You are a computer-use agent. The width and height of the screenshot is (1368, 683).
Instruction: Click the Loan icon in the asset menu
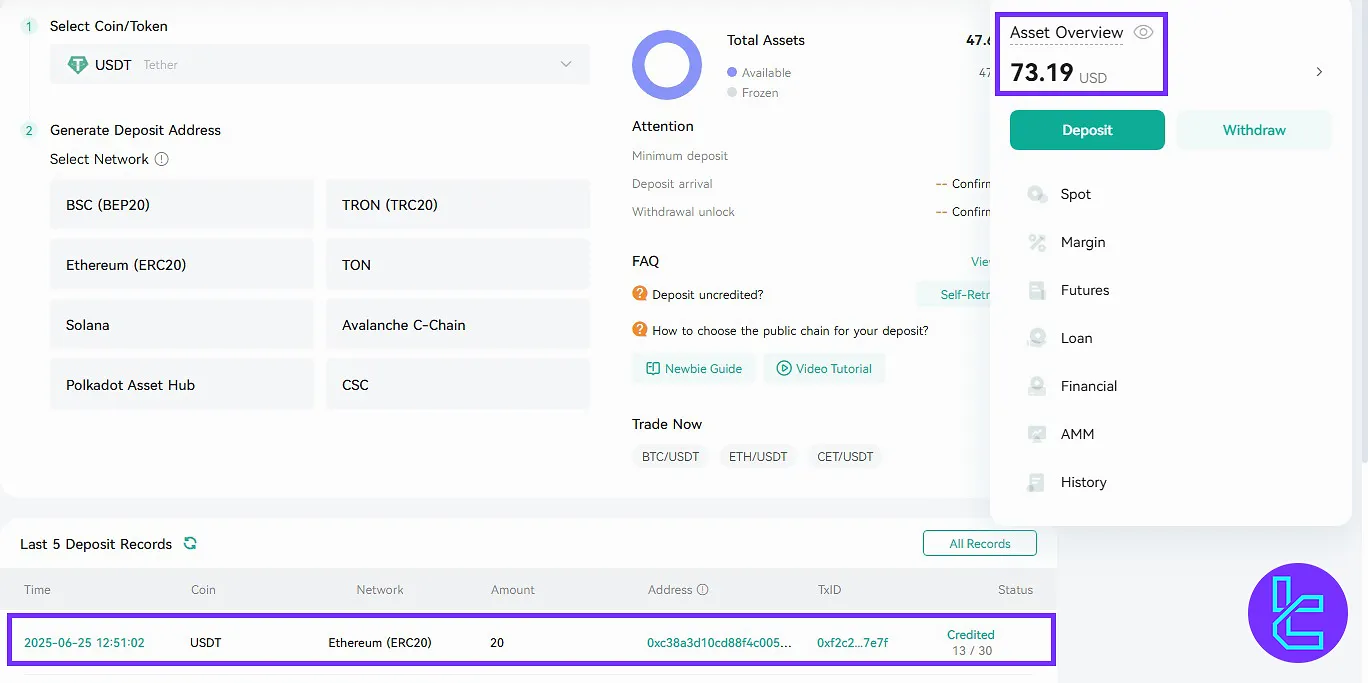pos(1037,338)
